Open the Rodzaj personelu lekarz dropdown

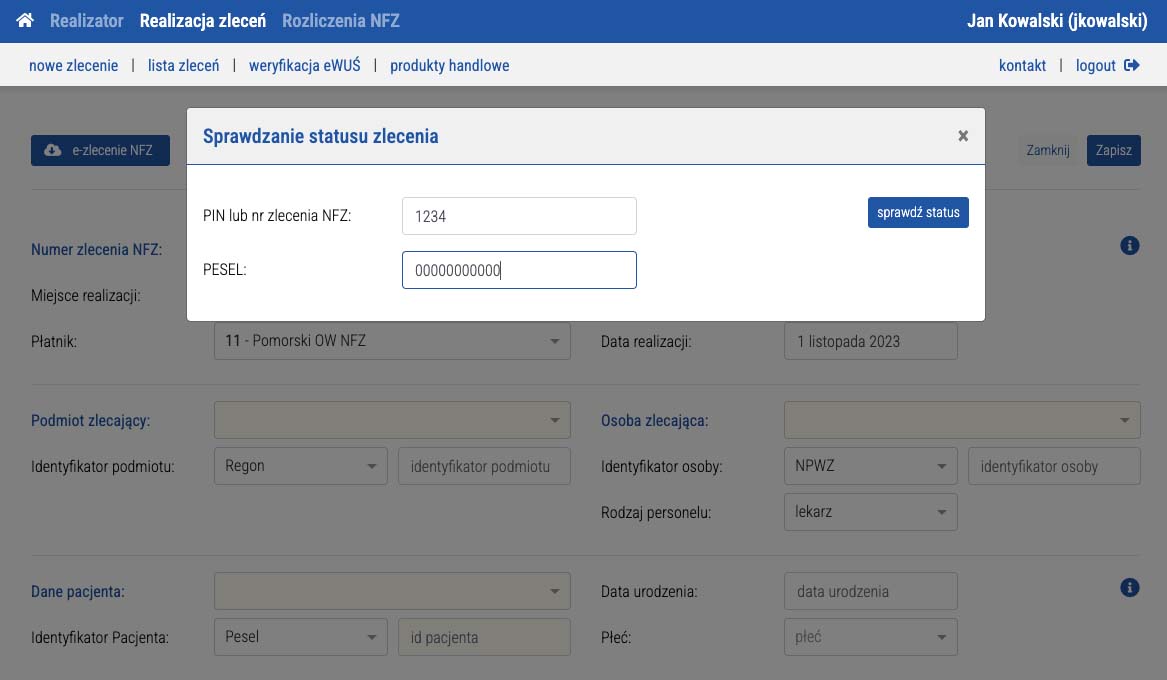(870, 512)
